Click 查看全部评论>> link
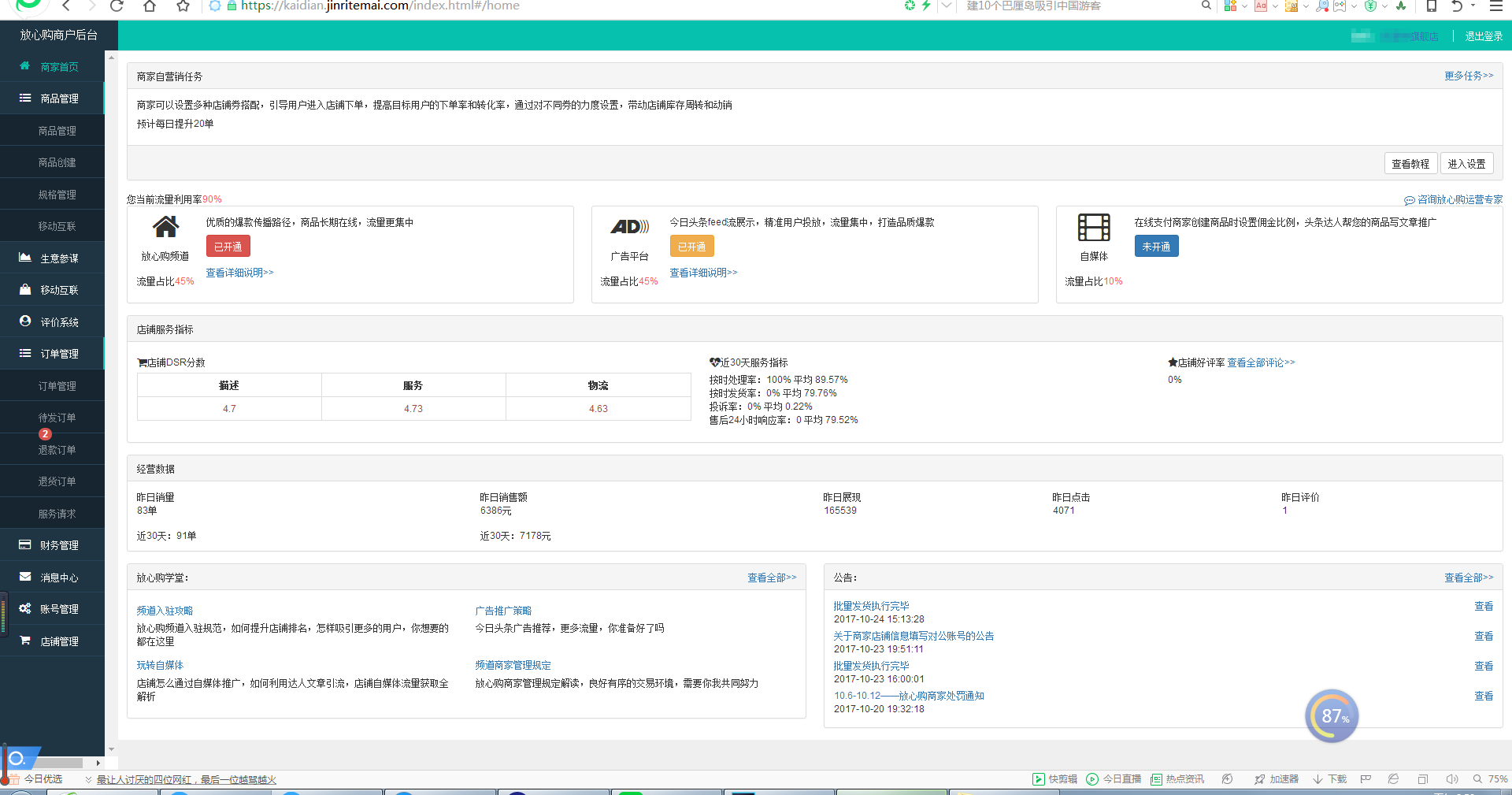Viewport: 1512px width, 795px height. [1261, 362]
